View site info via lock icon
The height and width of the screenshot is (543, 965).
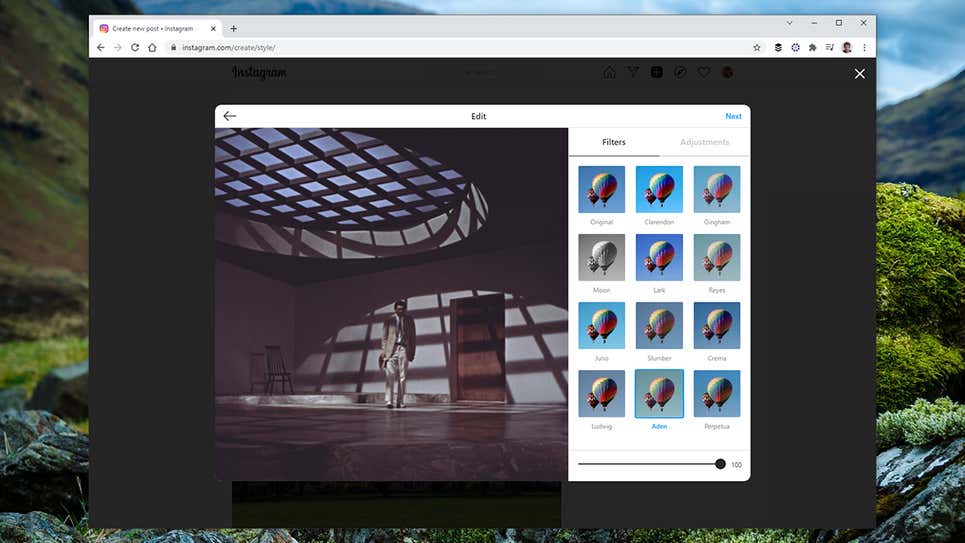(174, 47)
